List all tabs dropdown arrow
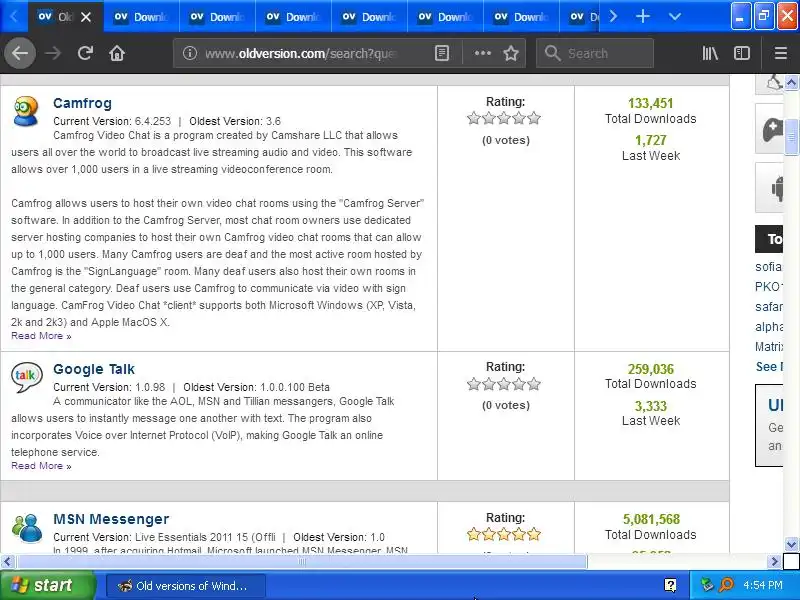The width and height of the screenshot is (800, 600). pyautogui.click(x=674, y=17)
